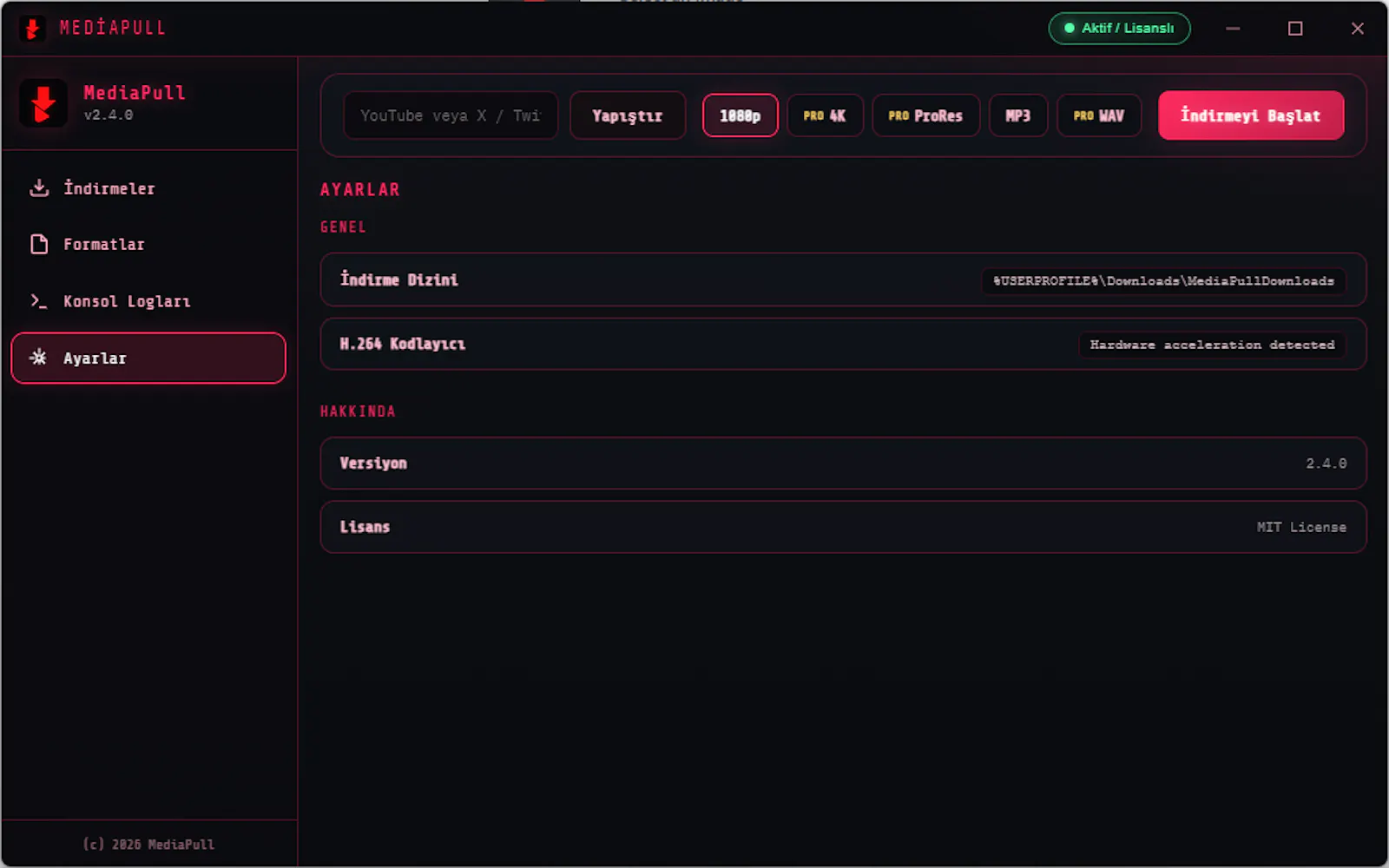
Task: Open the Formatlar section
Action: (148, 245)
